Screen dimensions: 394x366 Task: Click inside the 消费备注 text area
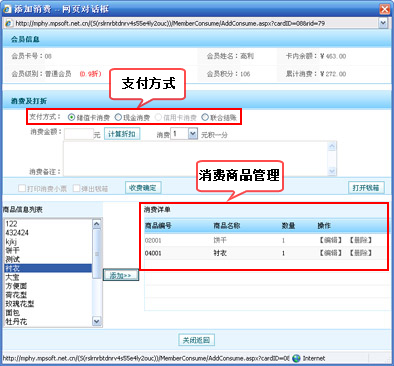(x=200, y=158)
